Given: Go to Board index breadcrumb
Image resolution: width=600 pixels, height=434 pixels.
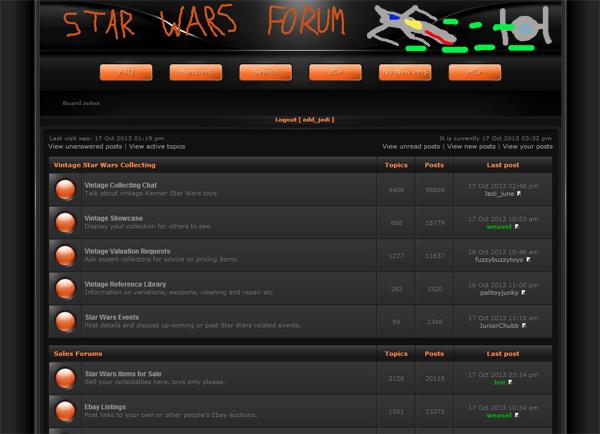Looking at the screenshot, I should pos(81,103).
